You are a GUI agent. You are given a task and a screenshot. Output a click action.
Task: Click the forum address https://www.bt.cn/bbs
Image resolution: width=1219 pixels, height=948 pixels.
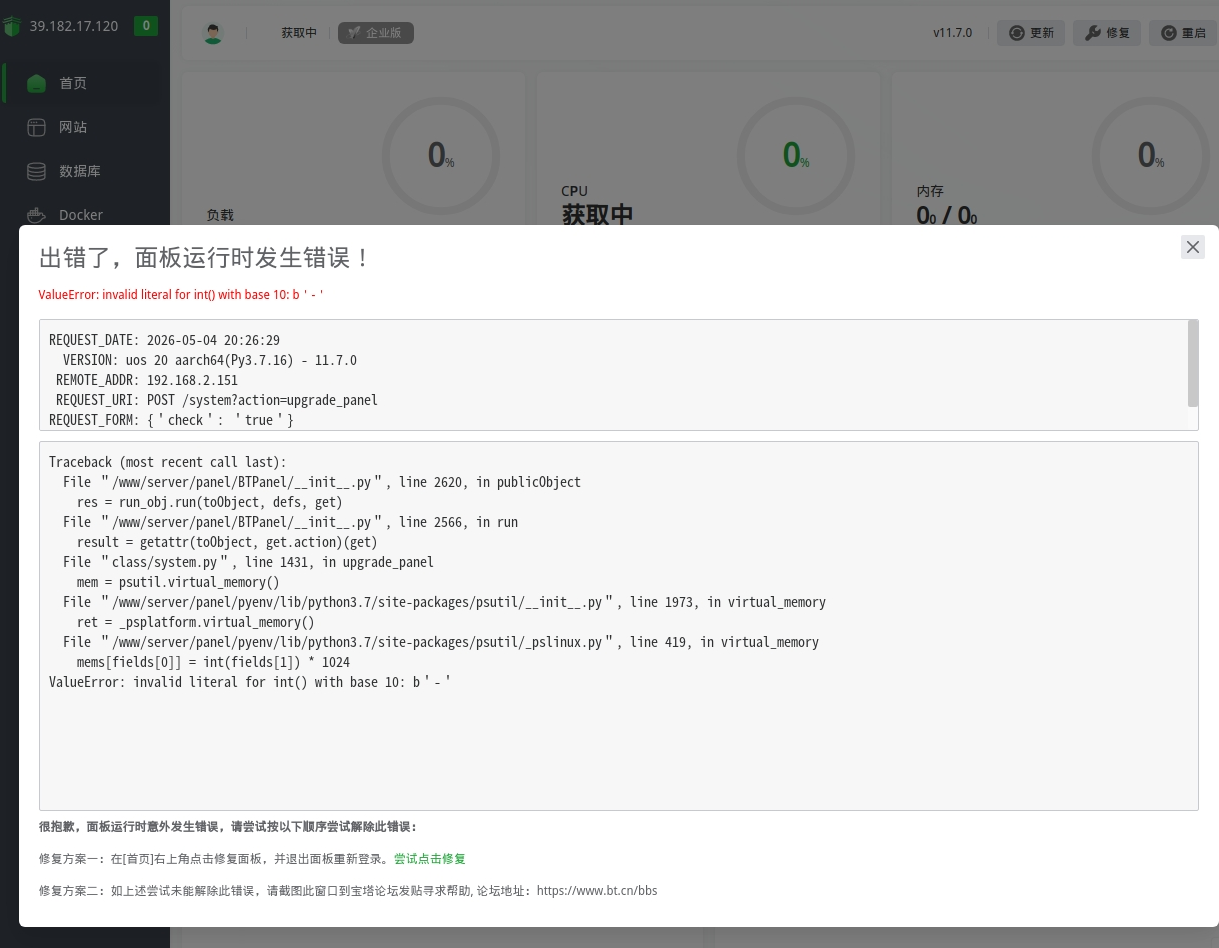click(597, 890)
